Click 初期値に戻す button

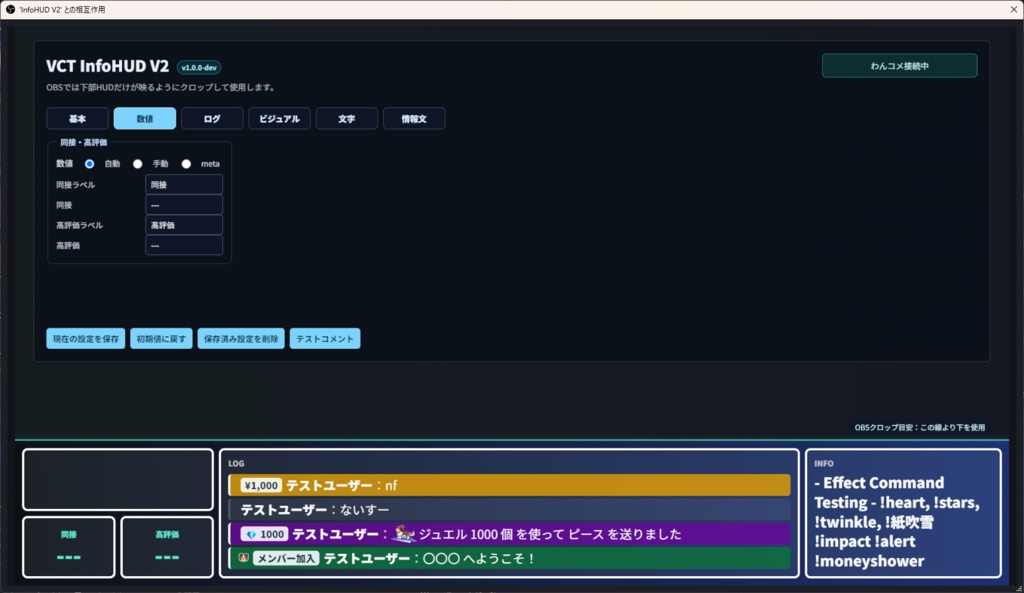click(161, 338)
